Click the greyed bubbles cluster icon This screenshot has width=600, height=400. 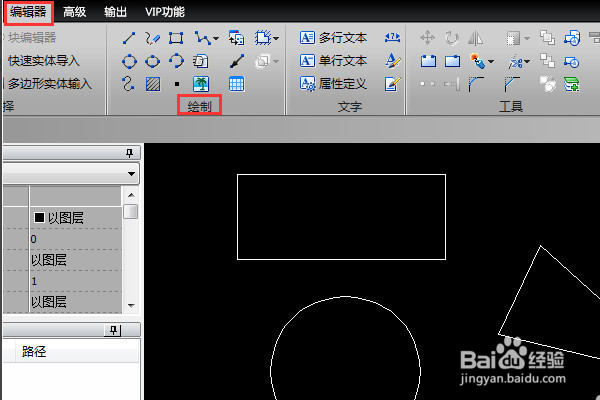point(548,84)
